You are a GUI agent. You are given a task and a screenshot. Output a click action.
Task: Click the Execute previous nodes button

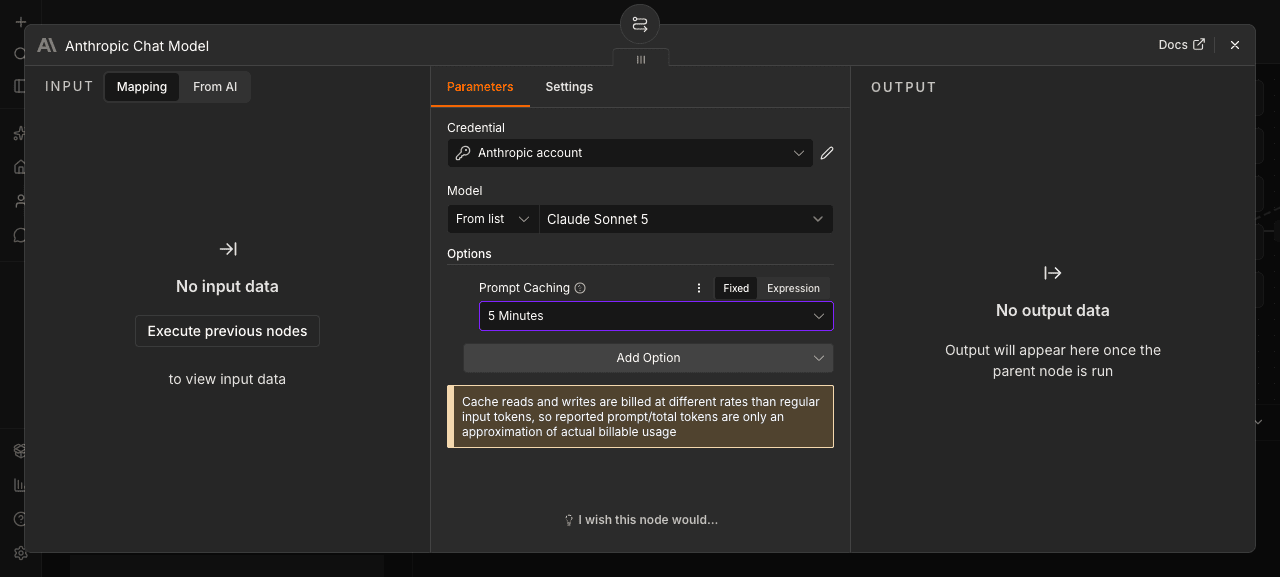coord(227,331)
